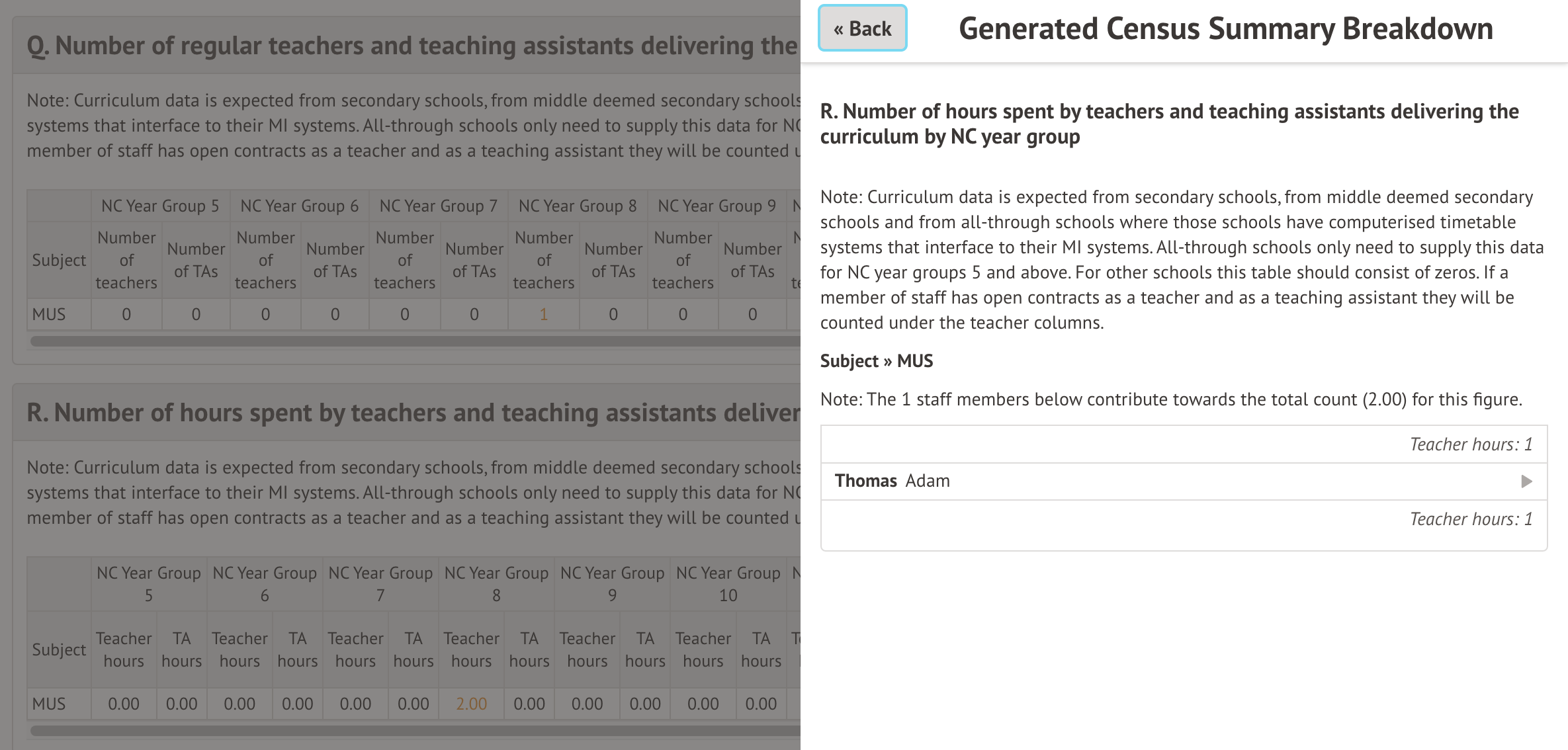Click NC Year Group 10 header in table R
1568x750 pixels.
click(728, 584)
